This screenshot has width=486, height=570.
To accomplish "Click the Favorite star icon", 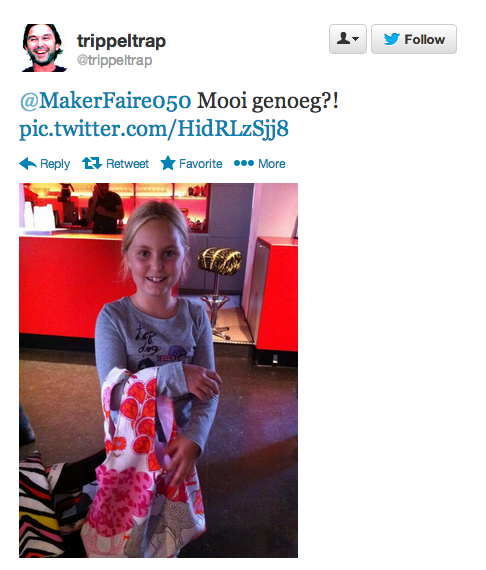I will 168,163.
